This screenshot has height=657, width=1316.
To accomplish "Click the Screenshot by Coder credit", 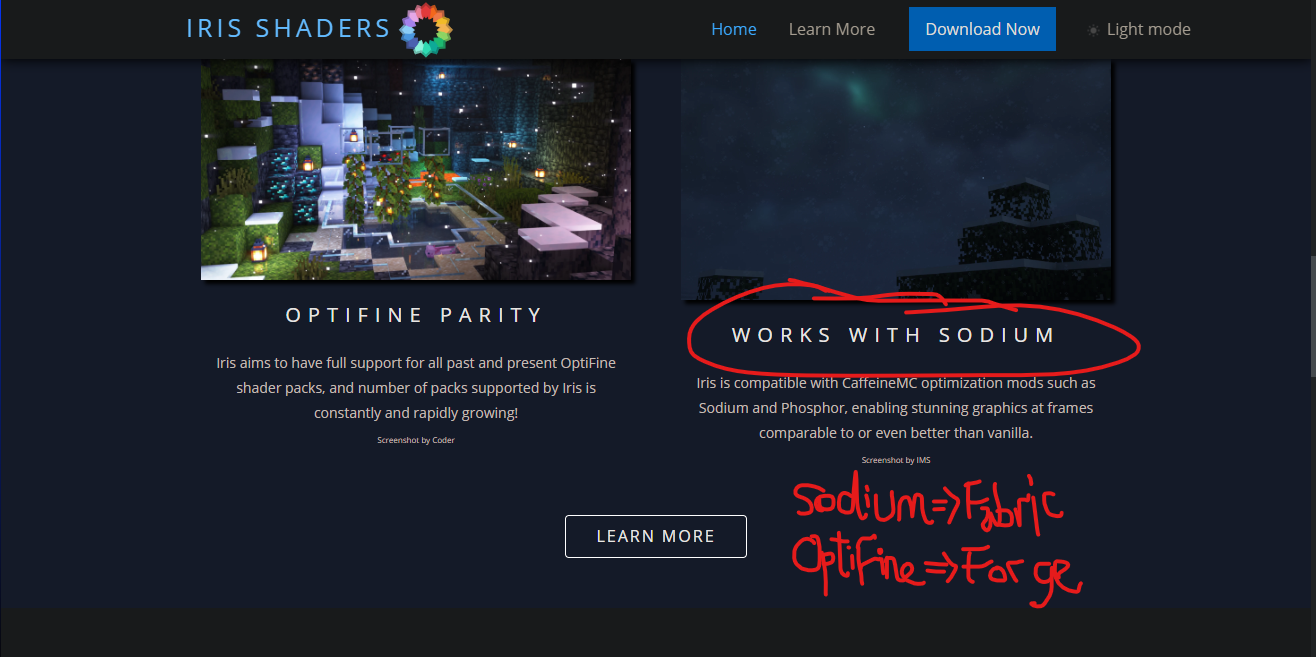I will (x=416, y=440).
